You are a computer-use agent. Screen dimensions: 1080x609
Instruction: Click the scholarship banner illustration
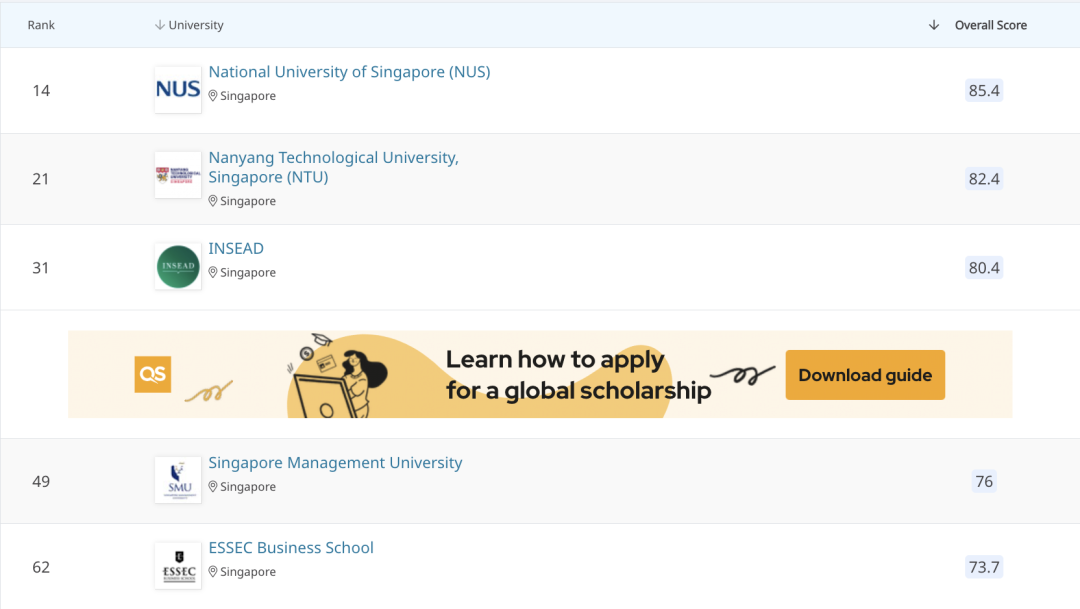point(340,375)
